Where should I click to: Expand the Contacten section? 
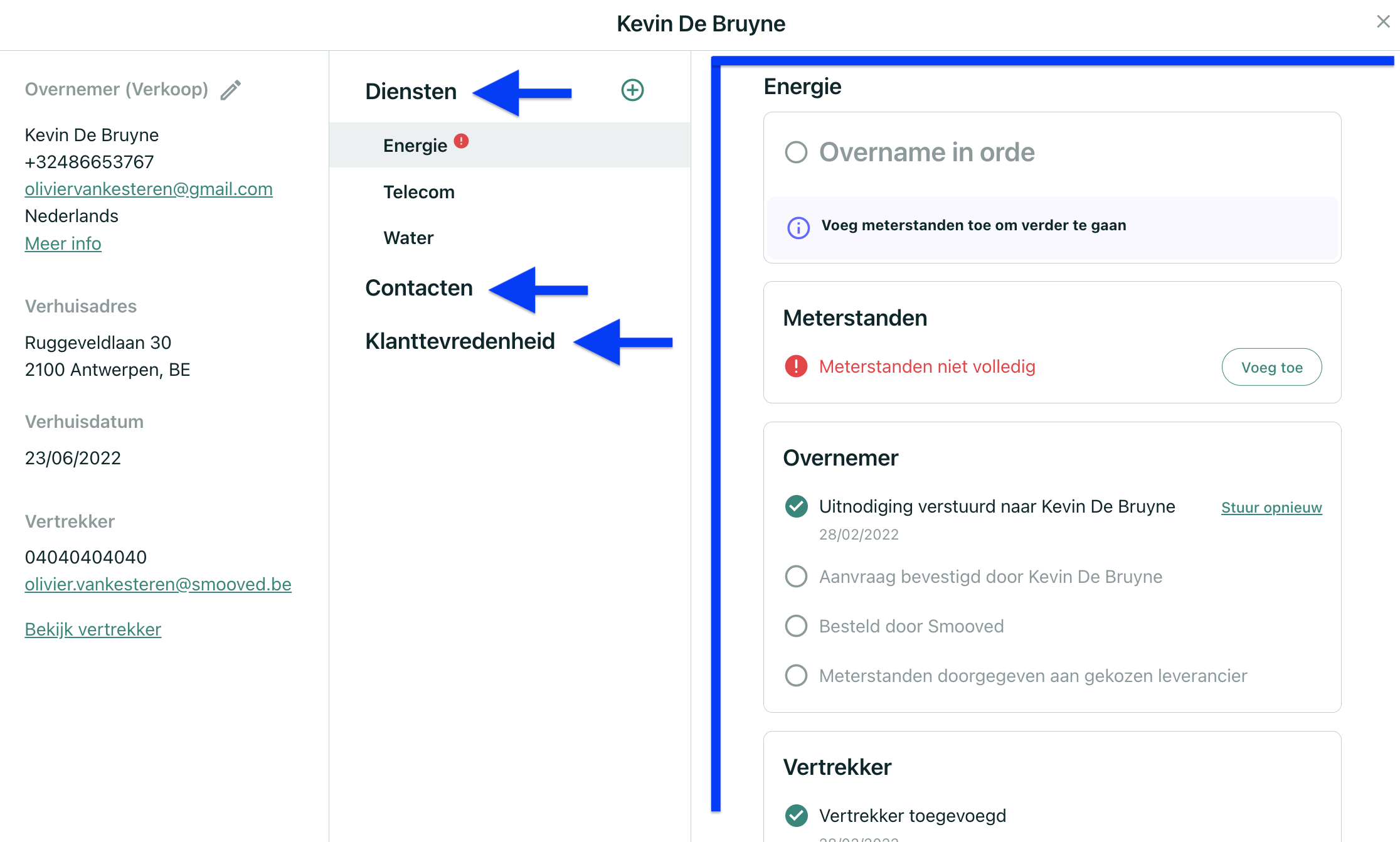[x=419, y=288]
